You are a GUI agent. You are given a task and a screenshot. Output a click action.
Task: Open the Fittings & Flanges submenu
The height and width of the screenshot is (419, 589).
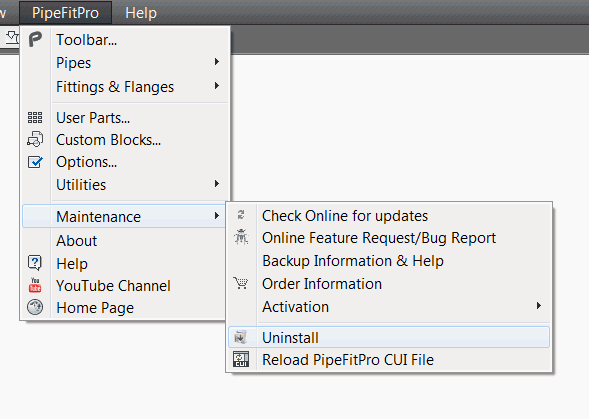coord(126,87)
